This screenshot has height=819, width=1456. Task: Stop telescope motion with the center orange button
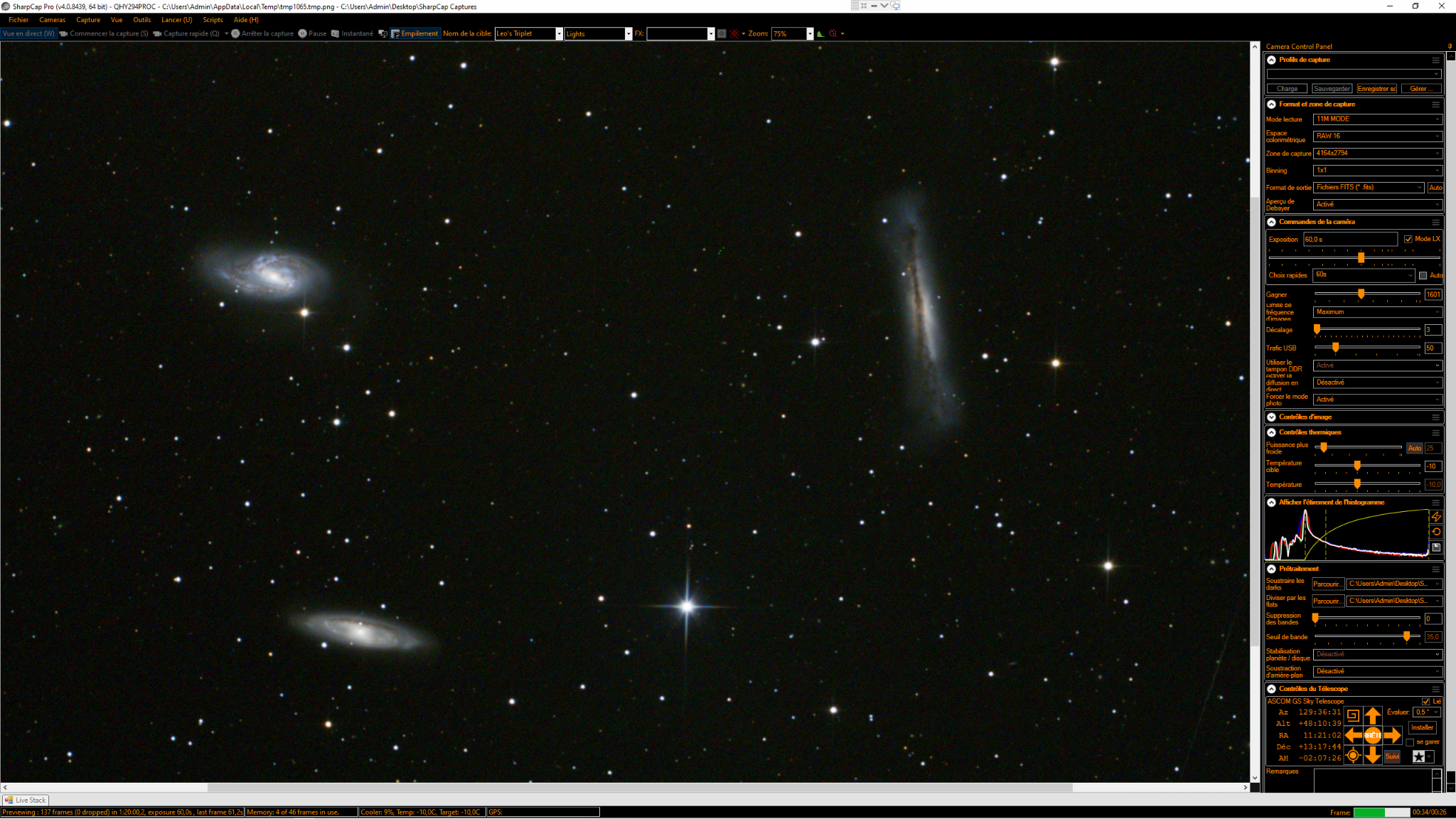[x=1373, y=735]
